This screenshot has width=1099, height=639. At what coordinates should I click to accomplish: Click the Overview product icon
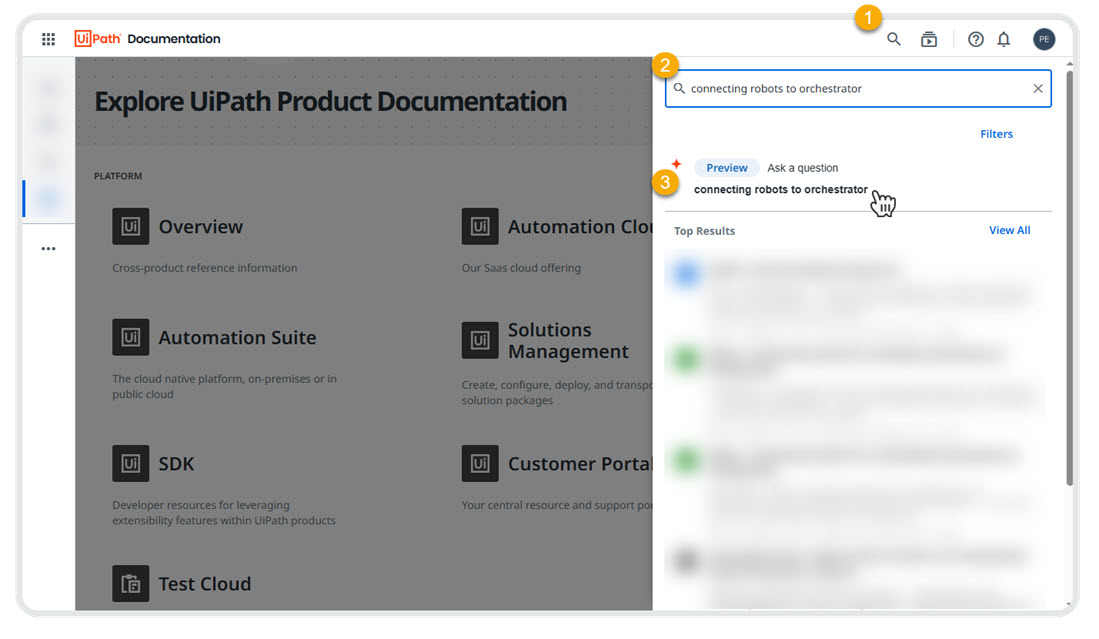click(130, 227)
